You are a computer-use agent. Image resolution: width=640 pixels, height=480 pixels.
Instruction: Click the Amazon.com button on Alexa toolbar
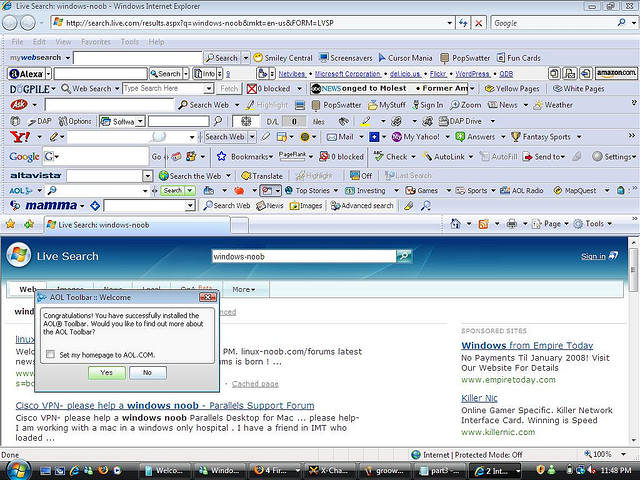click(x=616, y=73)
